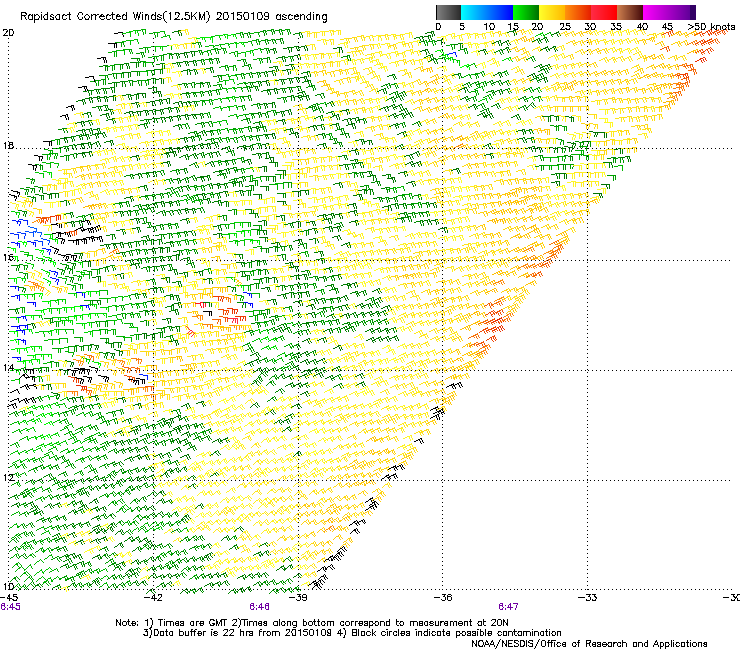The width and height of the screenshot is (740, 650).
Task: Click the latitude label 18
Action: point(8,146)
